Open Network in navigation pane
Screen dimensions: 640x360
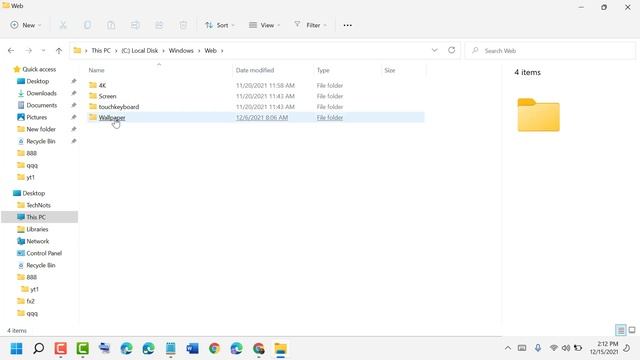click(38, 241)
